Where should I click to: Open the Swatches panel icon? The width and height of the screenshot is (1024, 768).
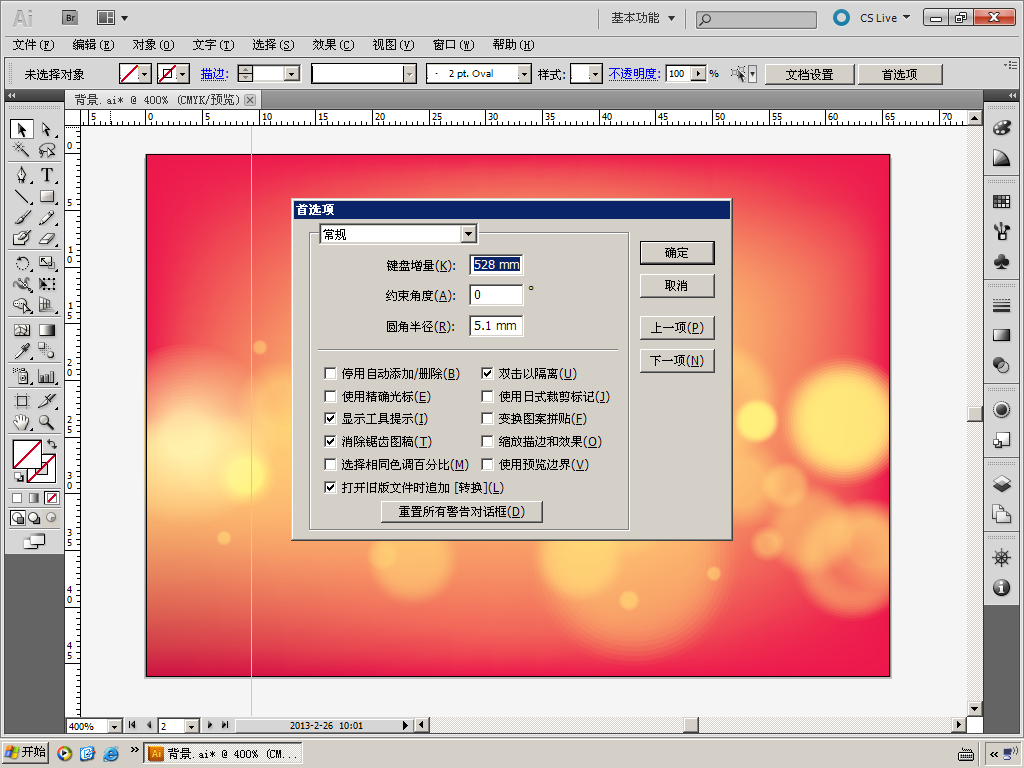pyautogui.click(x=1001, y=202)
